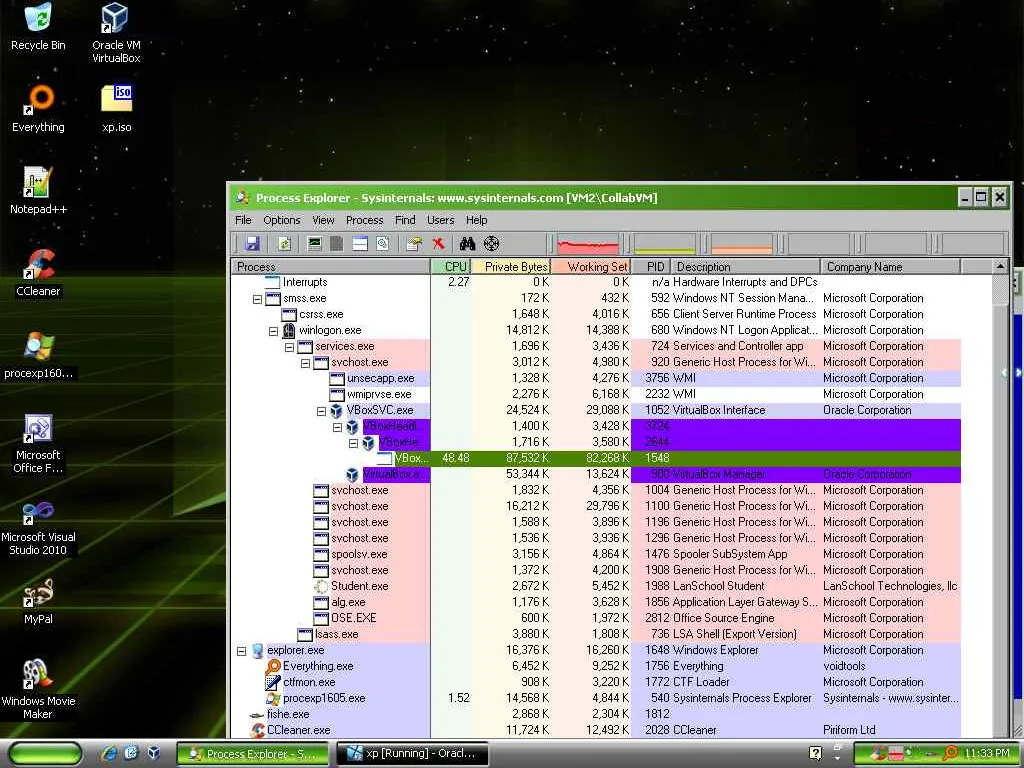This screenshot has height=768, width=1024.
Task: Click the Recycle Bin desktop icon
Action: (38, 27)
